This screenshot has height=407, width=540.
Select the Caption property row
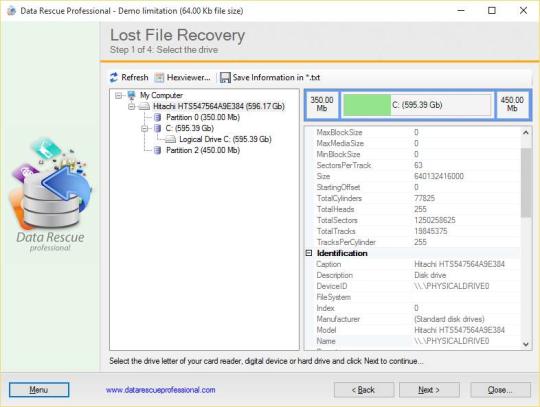click(413, 264)
